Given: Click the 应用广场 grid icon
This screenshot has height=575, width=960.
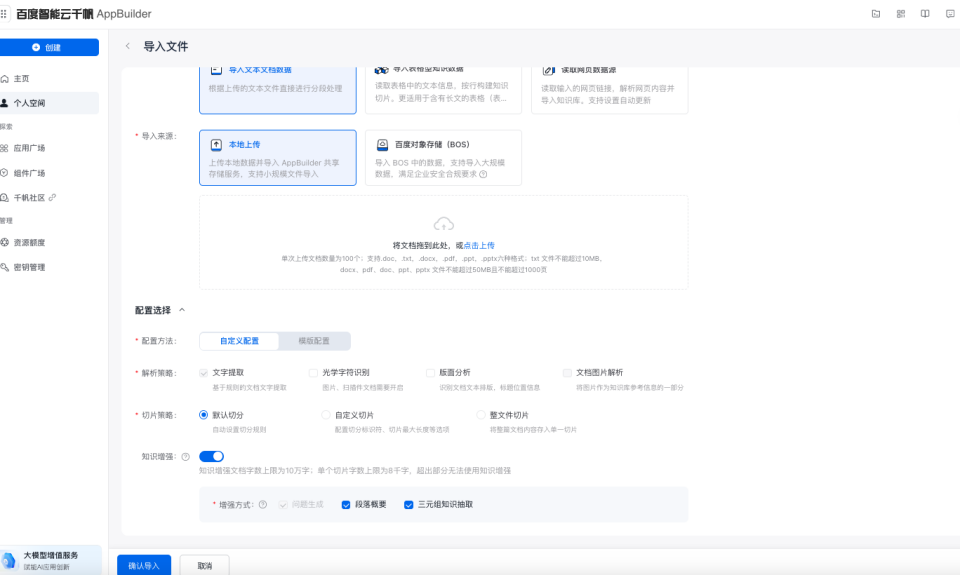Looking at the screenshot, I should coord(4,148).
